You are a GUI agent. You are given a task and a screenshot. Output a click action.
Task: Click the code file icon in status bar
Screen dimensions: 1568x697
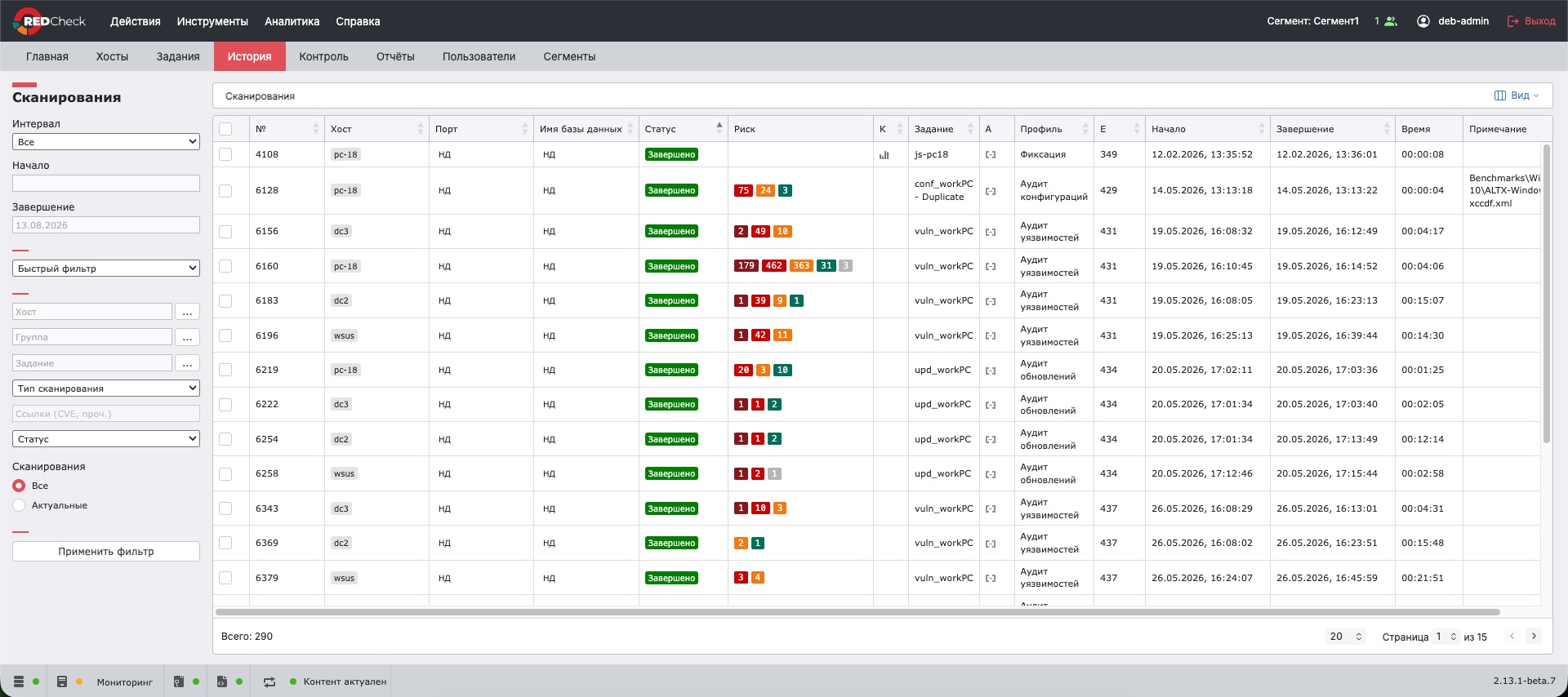pyautogui.click(x=222, y=681)
